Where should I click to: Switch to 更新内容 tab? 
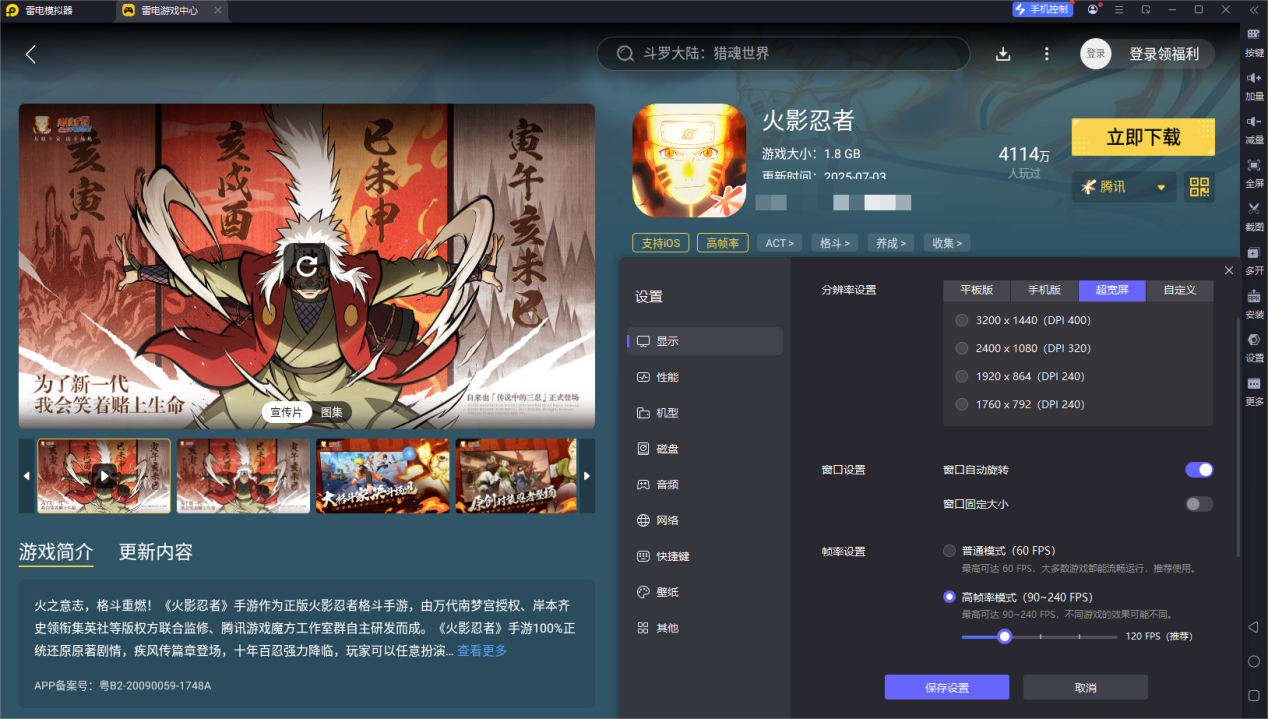(x=156, y=552)
